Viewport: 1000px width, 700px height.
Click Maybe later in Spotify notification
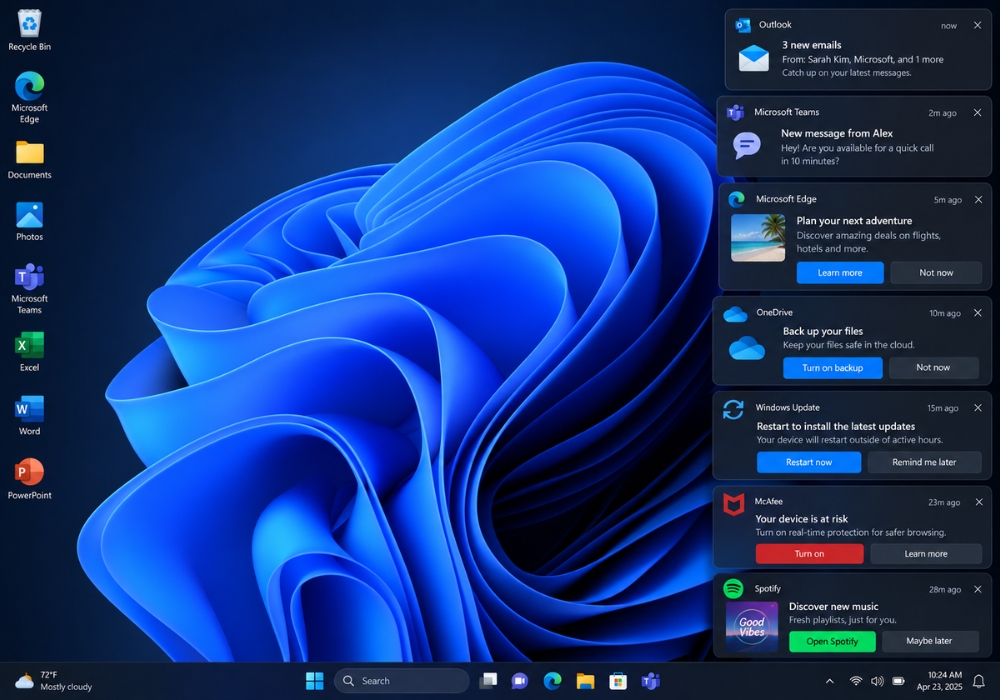(x=929, y=641)
